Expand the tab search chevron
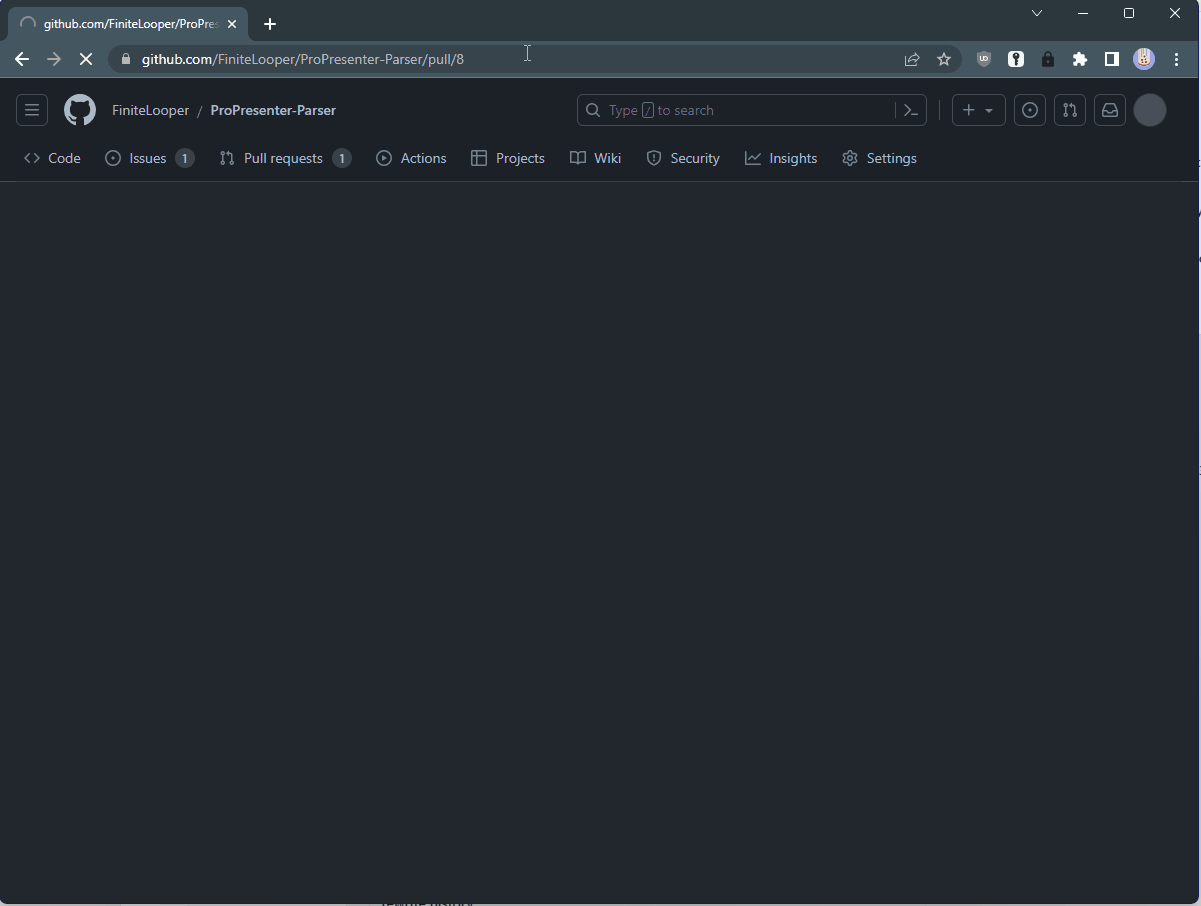Viewport: 1201px width, 906px height. 1037,13
